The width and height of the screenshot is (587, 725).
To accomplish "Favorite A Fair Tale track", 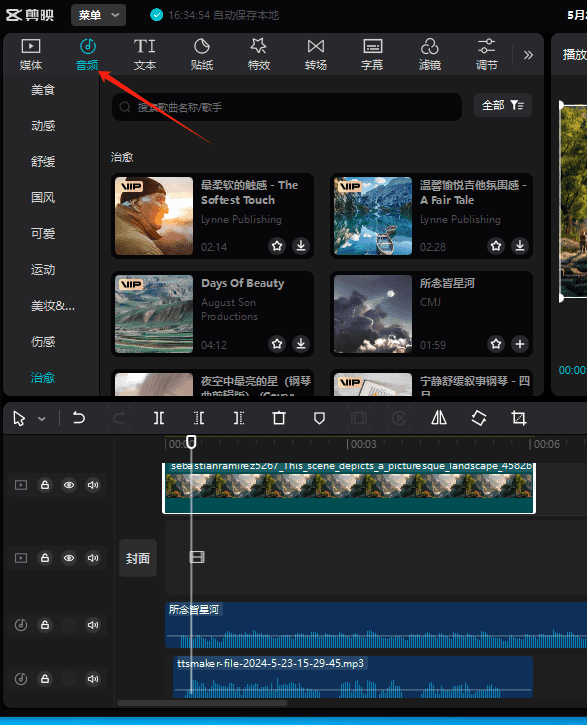I will [496, 246].
